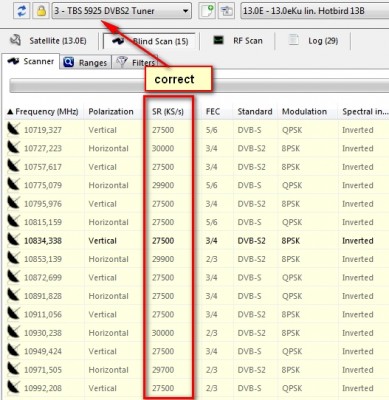
Task: Select frequency 10834,338 bold text
Action: (x=43, y=241)
